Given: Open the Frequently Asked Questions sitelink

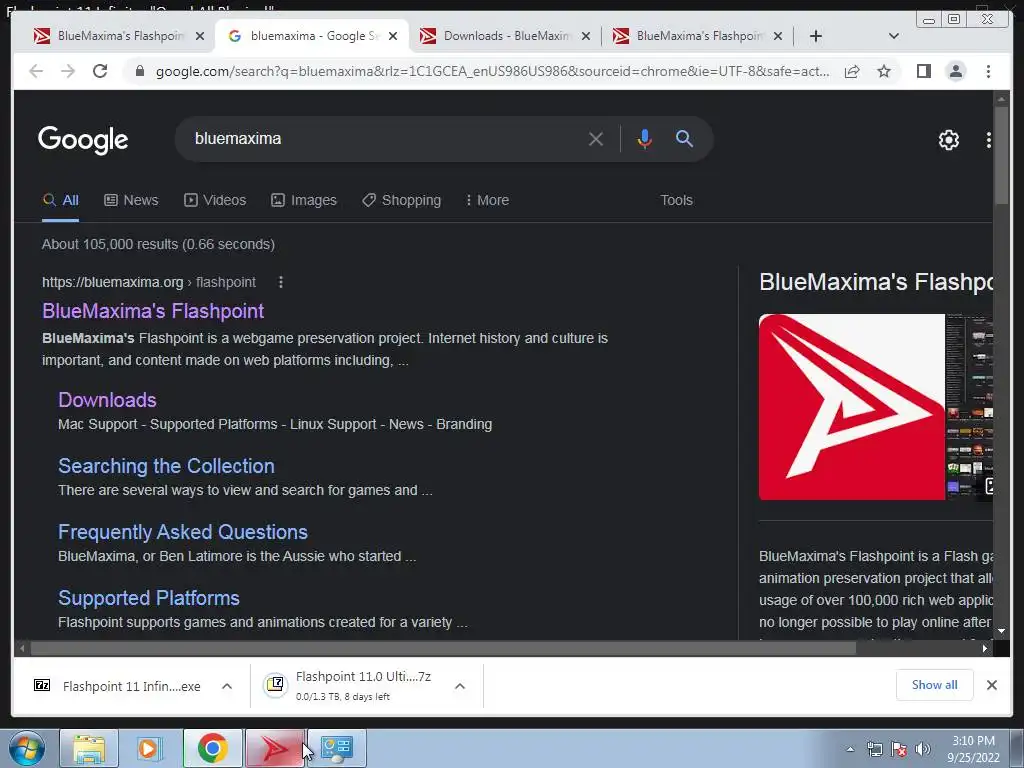Looking at the screenshot, I should 182,532.
